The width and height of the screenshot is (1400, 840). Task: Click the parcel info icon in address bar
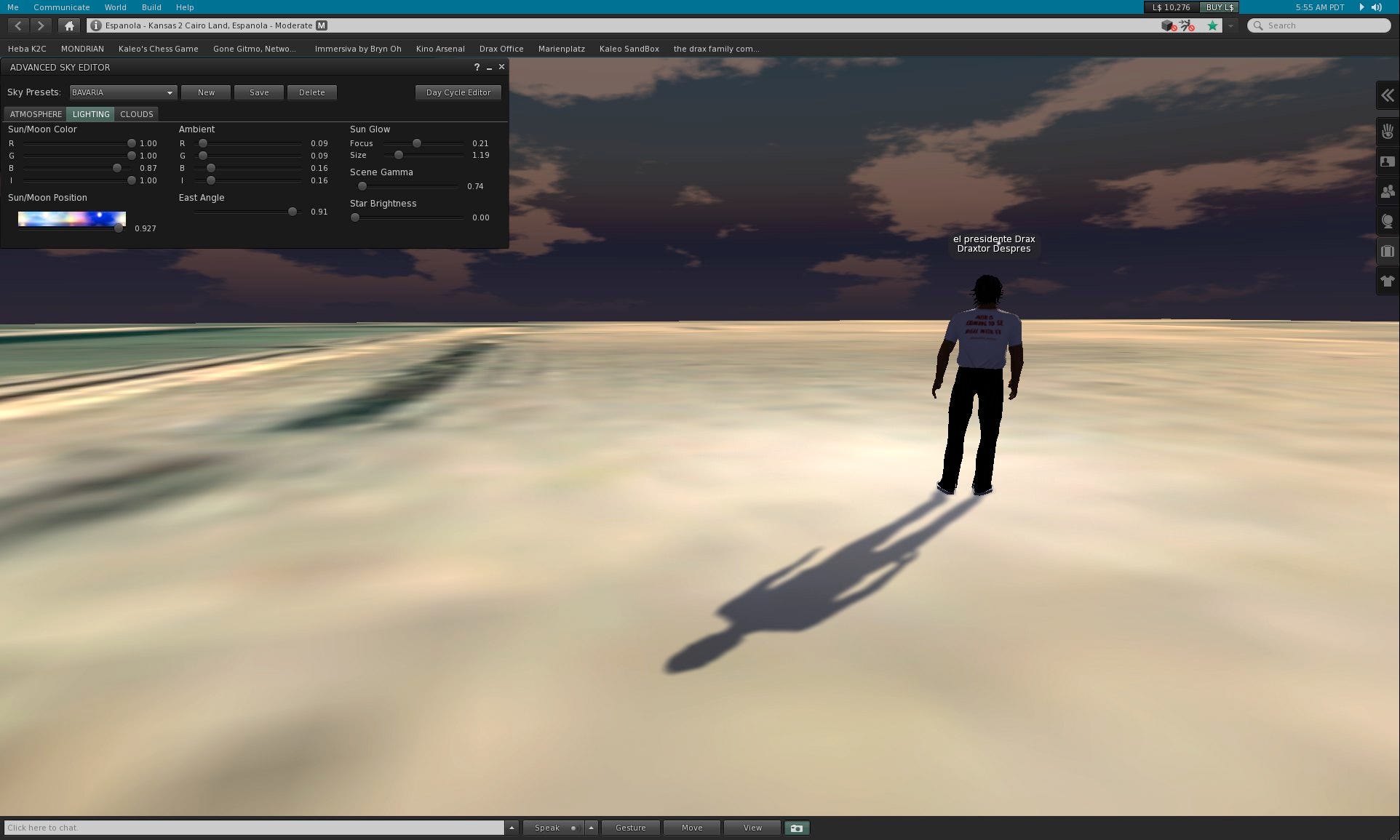point(96,25)
